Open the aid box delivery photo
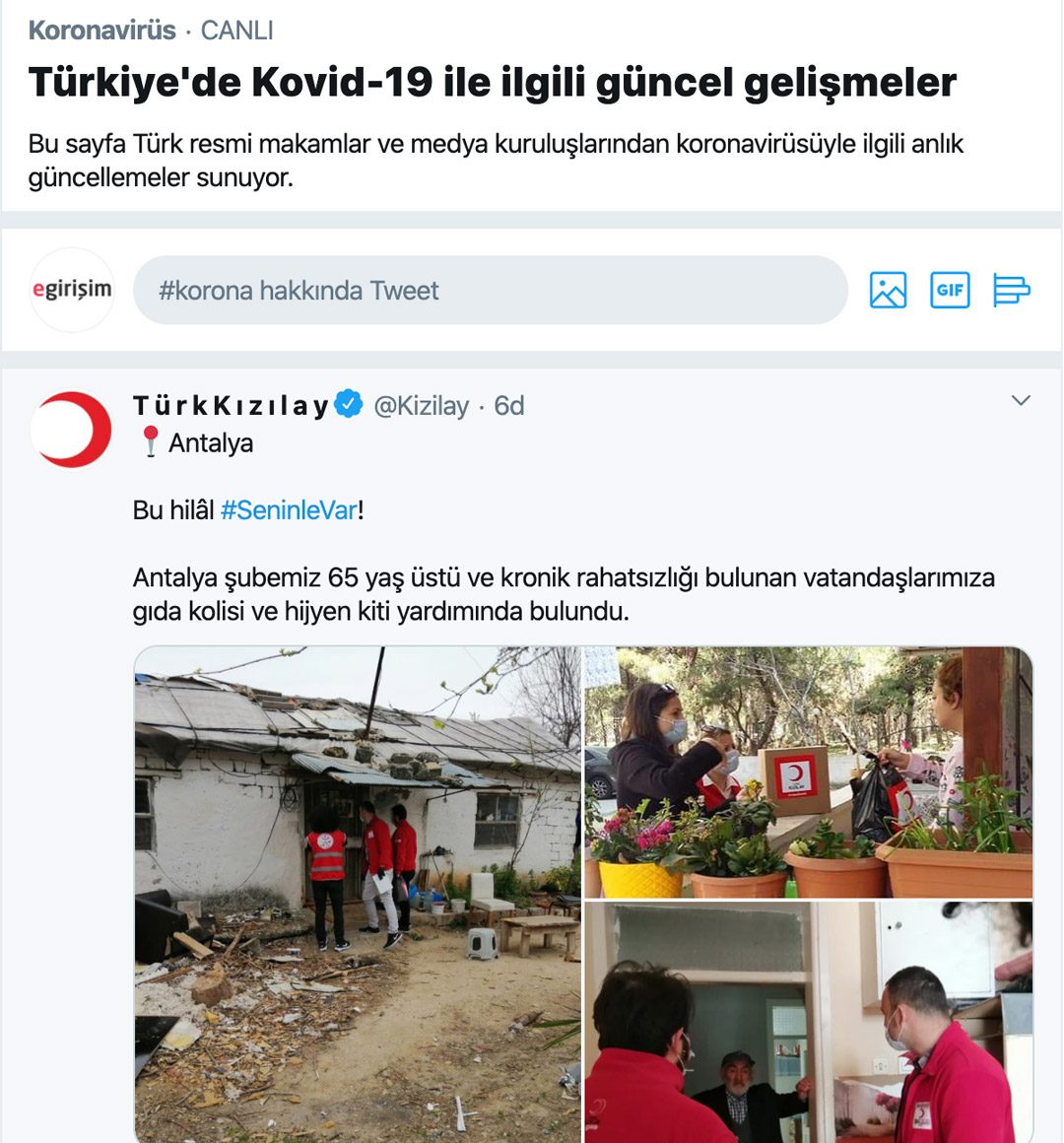Viewport: 1064px width, 1143px height. (x=809, y=772)
